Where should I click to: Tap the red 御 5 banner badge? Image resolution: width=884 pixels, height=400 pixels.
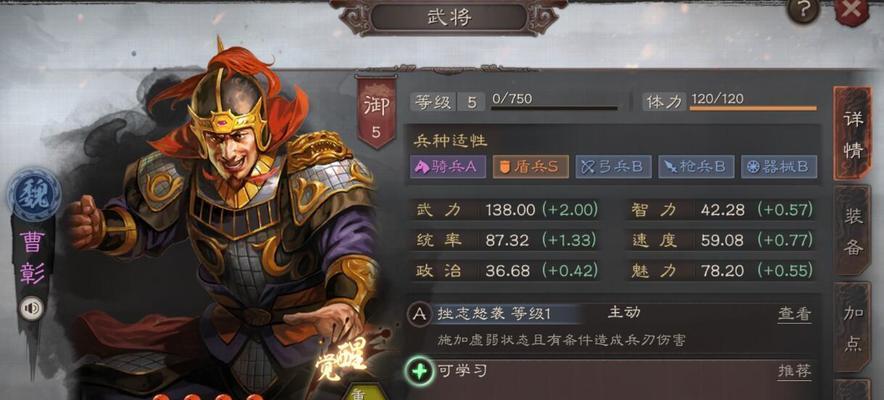click(375, 113)
